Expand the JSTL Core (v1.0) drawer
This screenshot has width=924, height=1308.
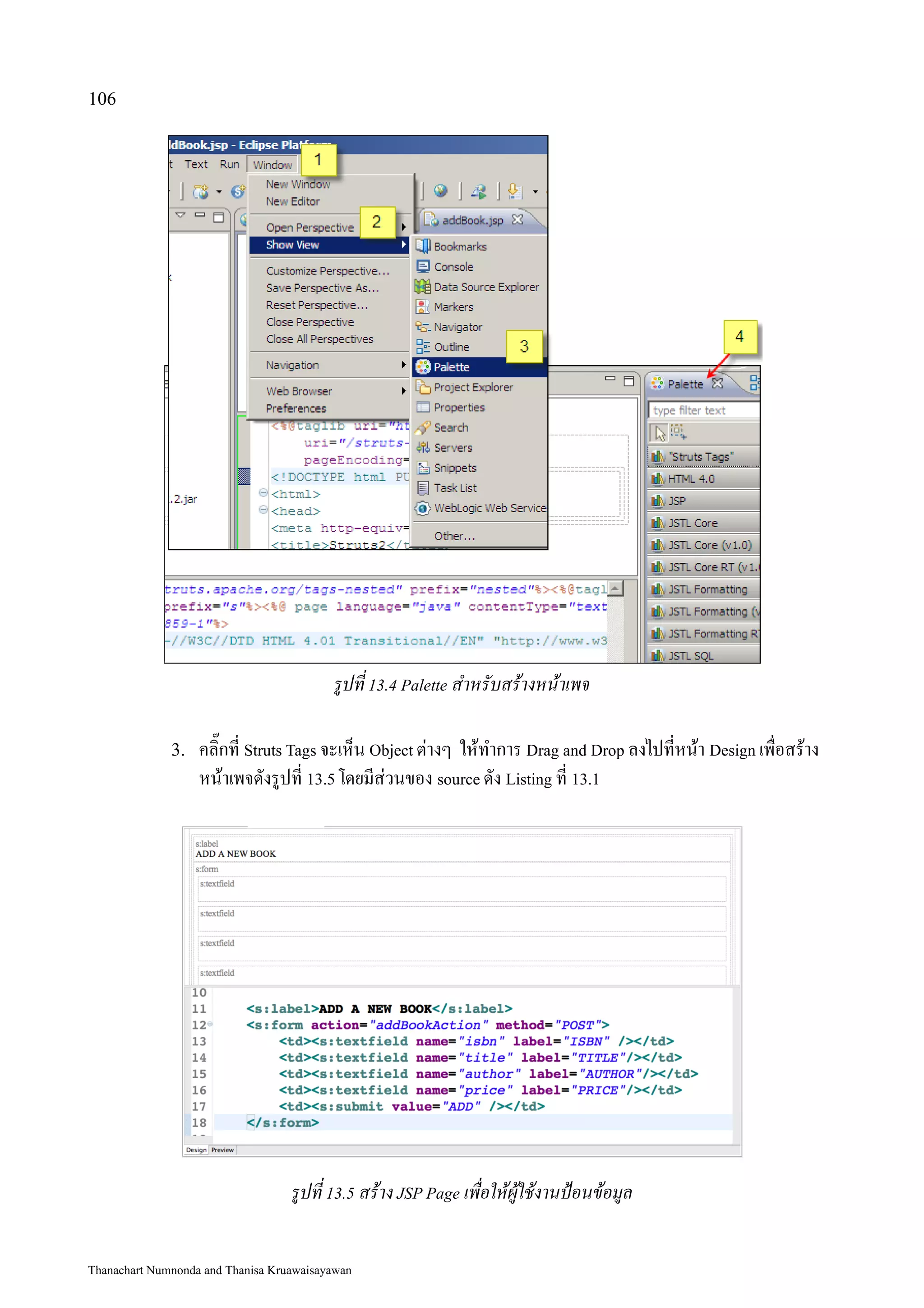704,546
